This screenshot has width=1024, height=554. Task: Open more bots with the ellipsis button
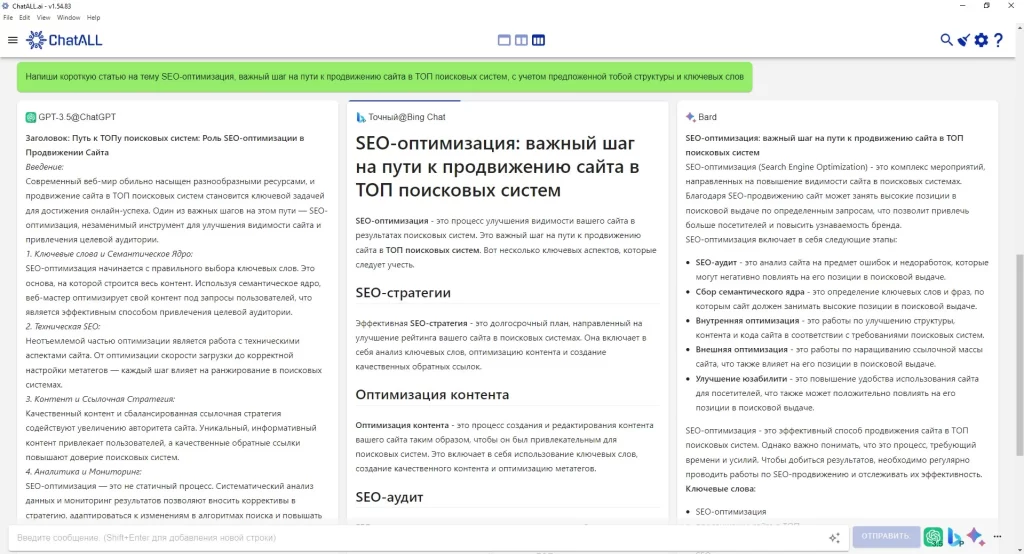click(x=997, y=536)
